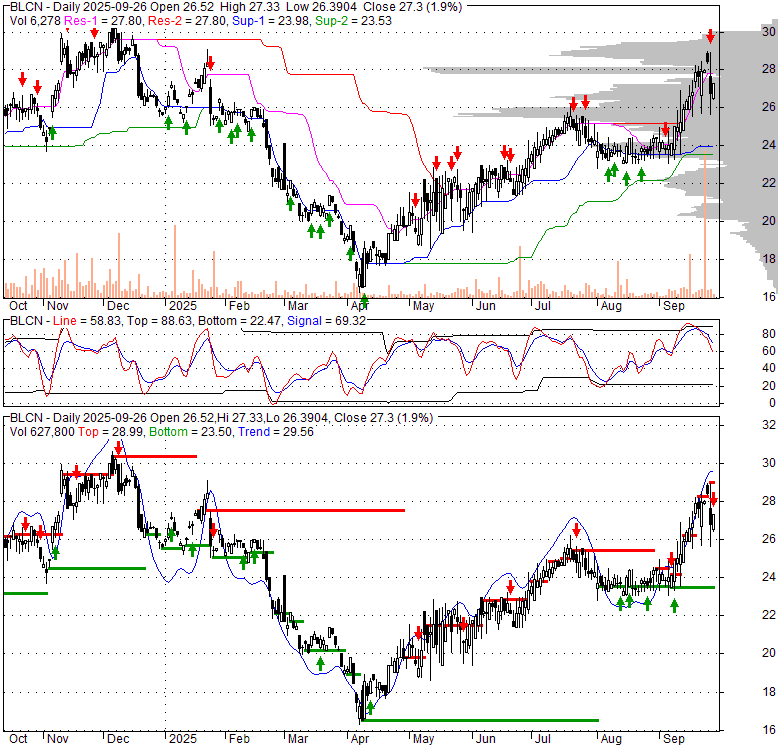Select the Bottom = 23.50 label in bottom chart
This screenshot has width=780, height=745.
tap(191, 432)
